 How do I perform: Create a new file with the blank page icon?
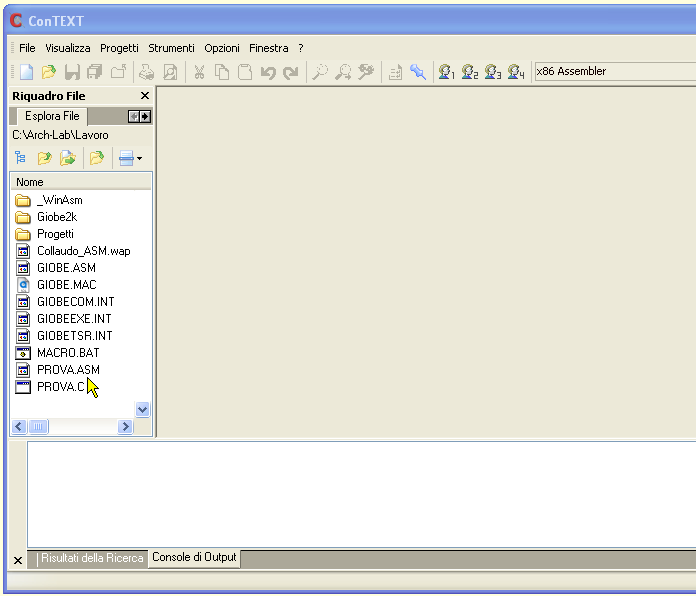tap(26, 72)
